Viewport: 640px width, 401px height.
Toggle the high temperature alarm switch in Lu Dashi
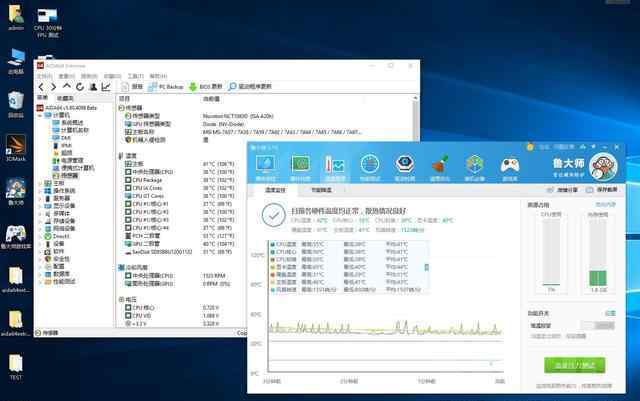[x=598, y=325]
